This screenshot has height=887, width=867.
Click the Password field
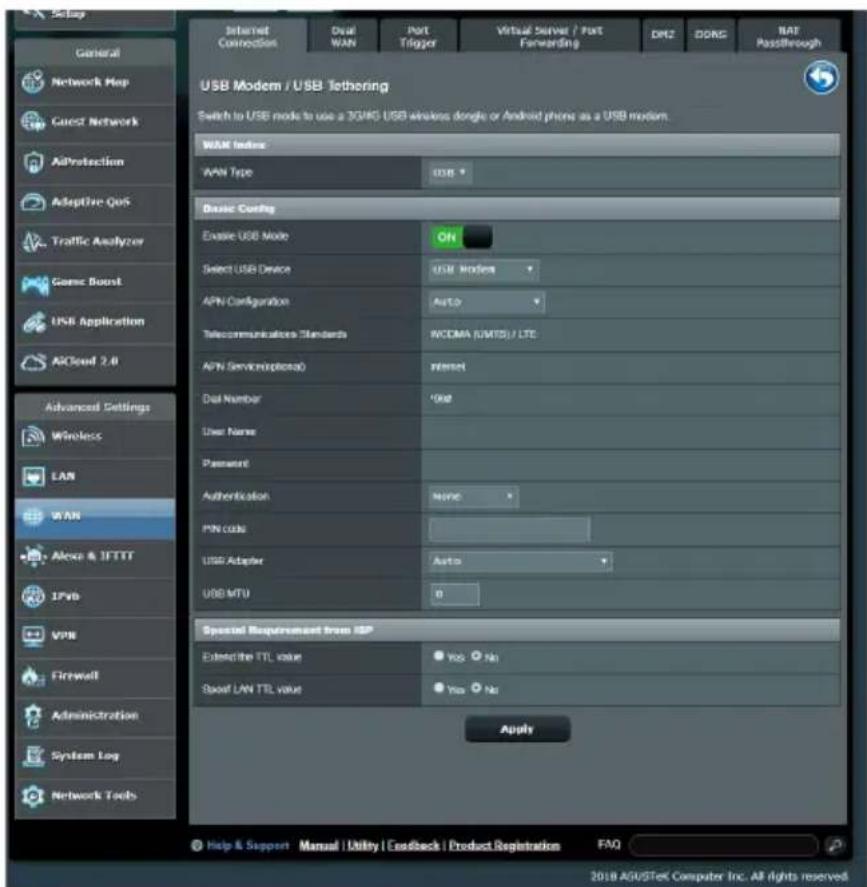tap(630, 464)
